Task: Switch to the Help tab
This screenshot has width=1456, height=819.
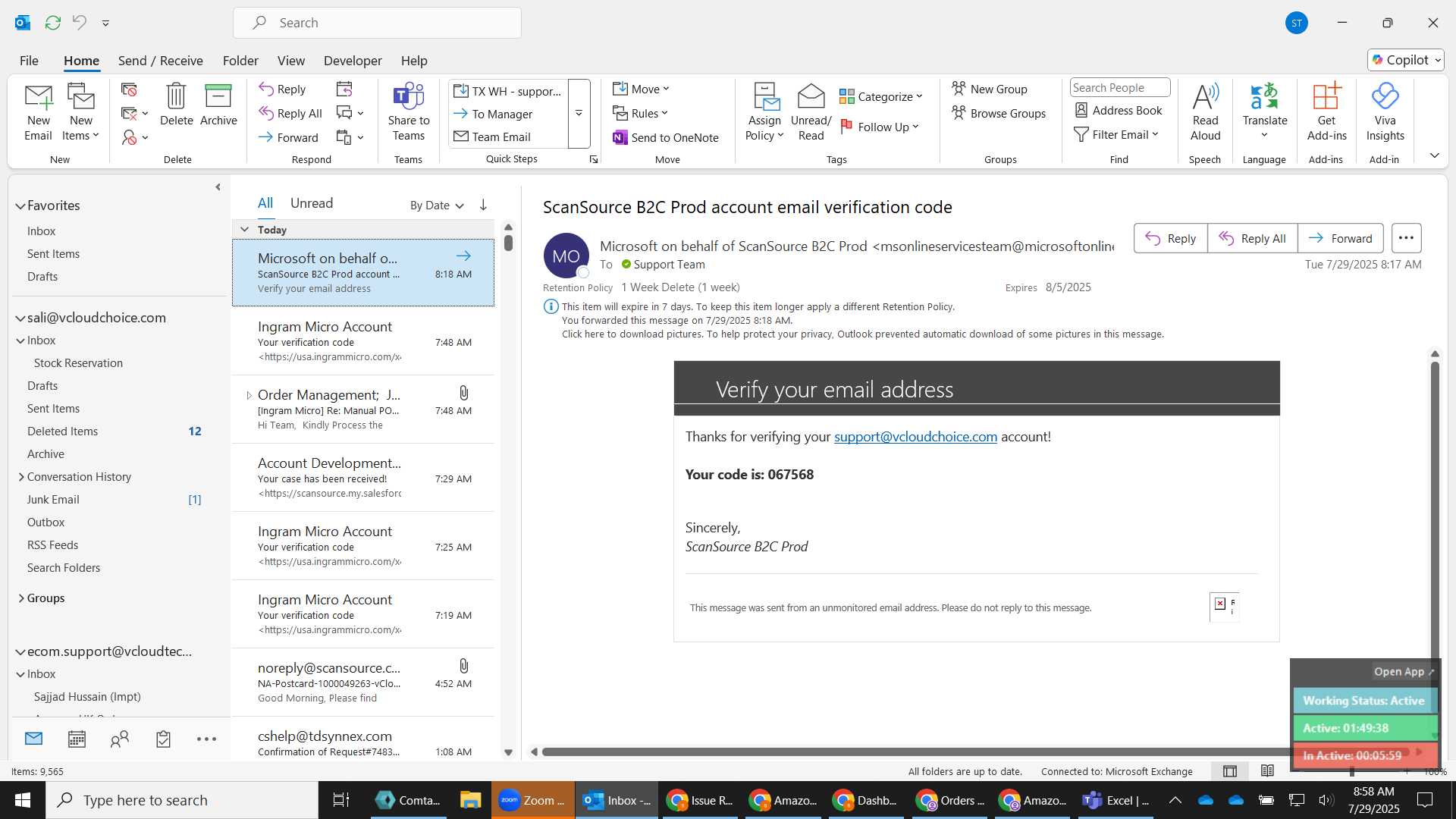Action: (x=414, y=61)
